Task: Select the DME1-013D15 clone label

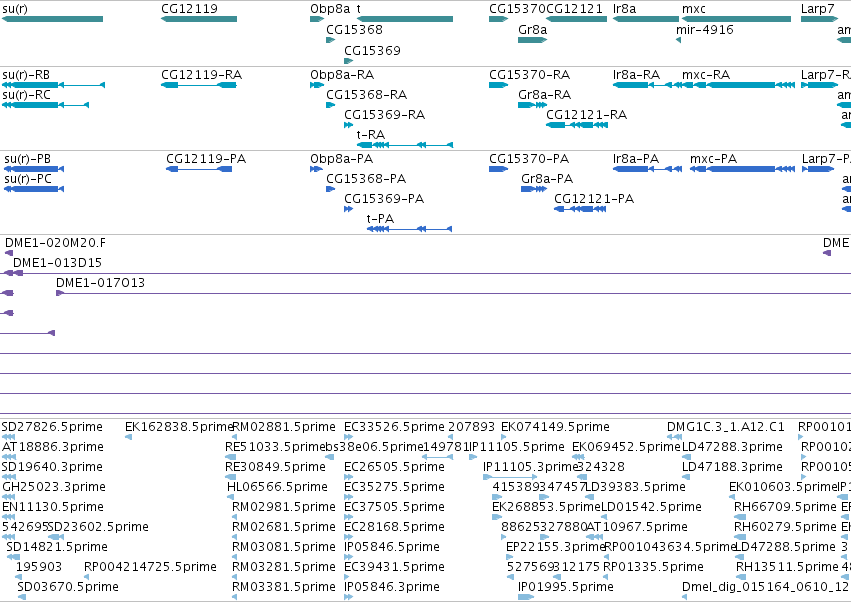Action: click(x=57, y=263)
